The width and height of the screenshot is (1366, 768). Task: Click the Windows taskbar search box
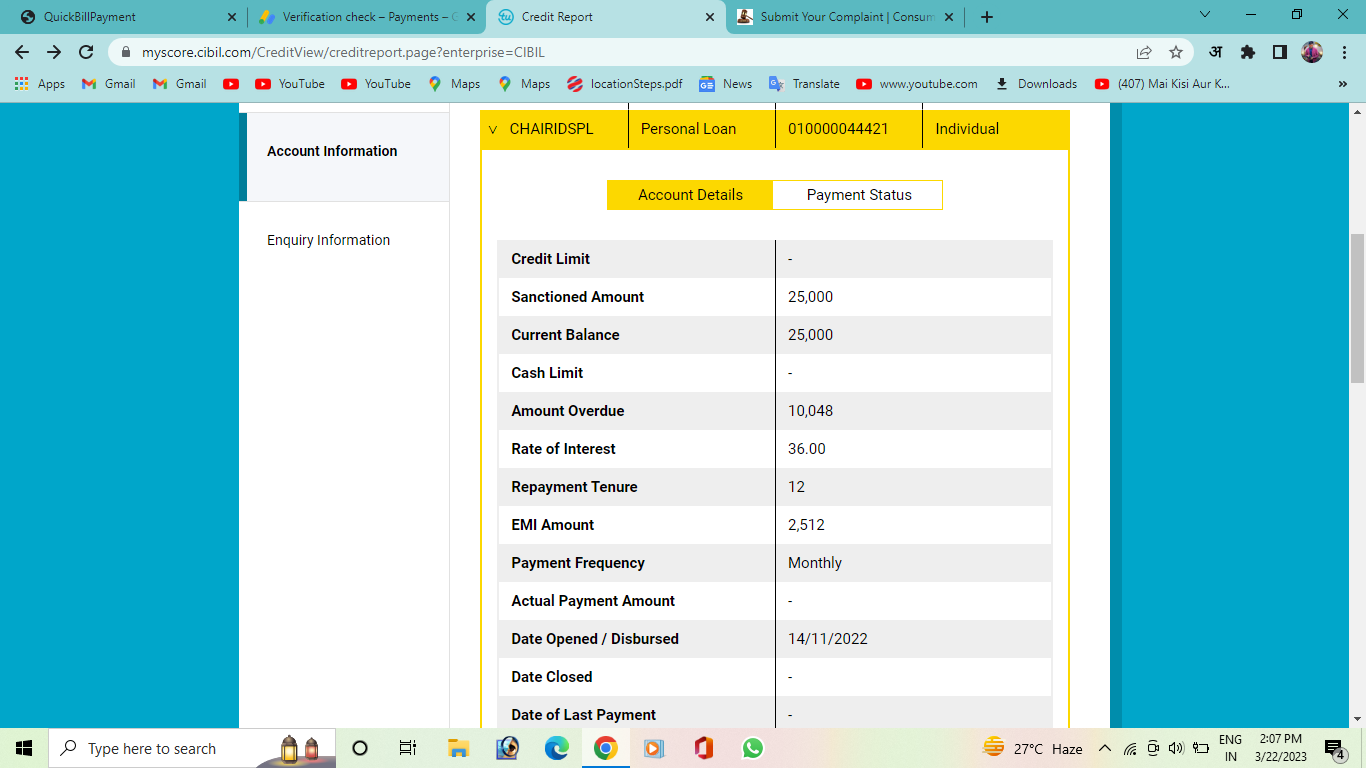pyautogui.click(x=165, y=748)
